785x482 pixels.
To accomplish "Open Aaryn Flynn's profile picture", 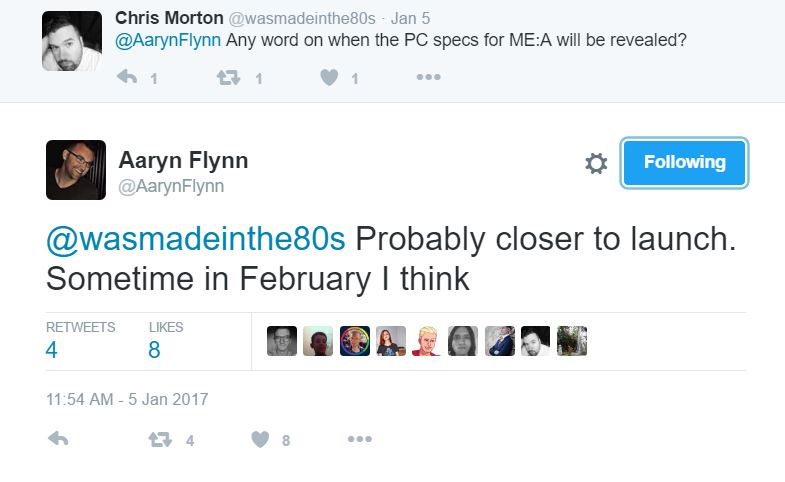I will 75,170.
